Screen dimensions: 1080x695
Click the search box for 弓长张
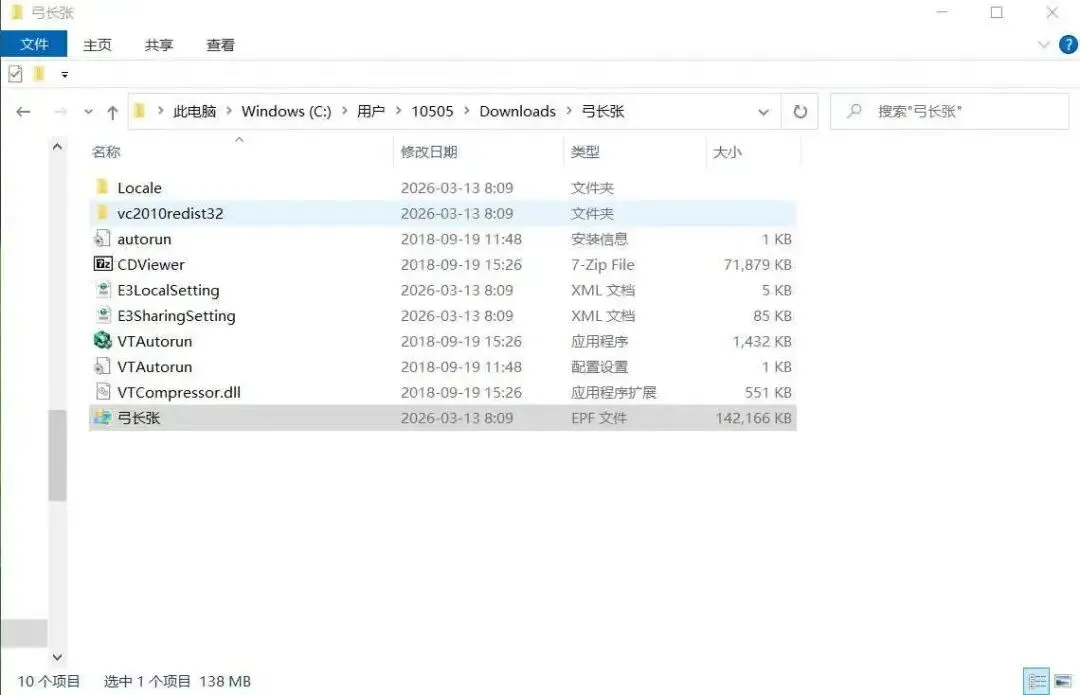(950, 111)
